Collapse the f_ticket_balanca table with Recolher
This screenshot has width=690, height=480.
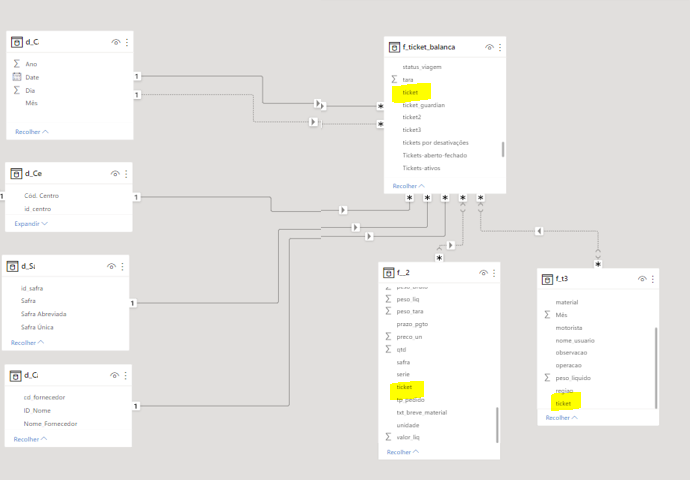[x=408, y=186]
